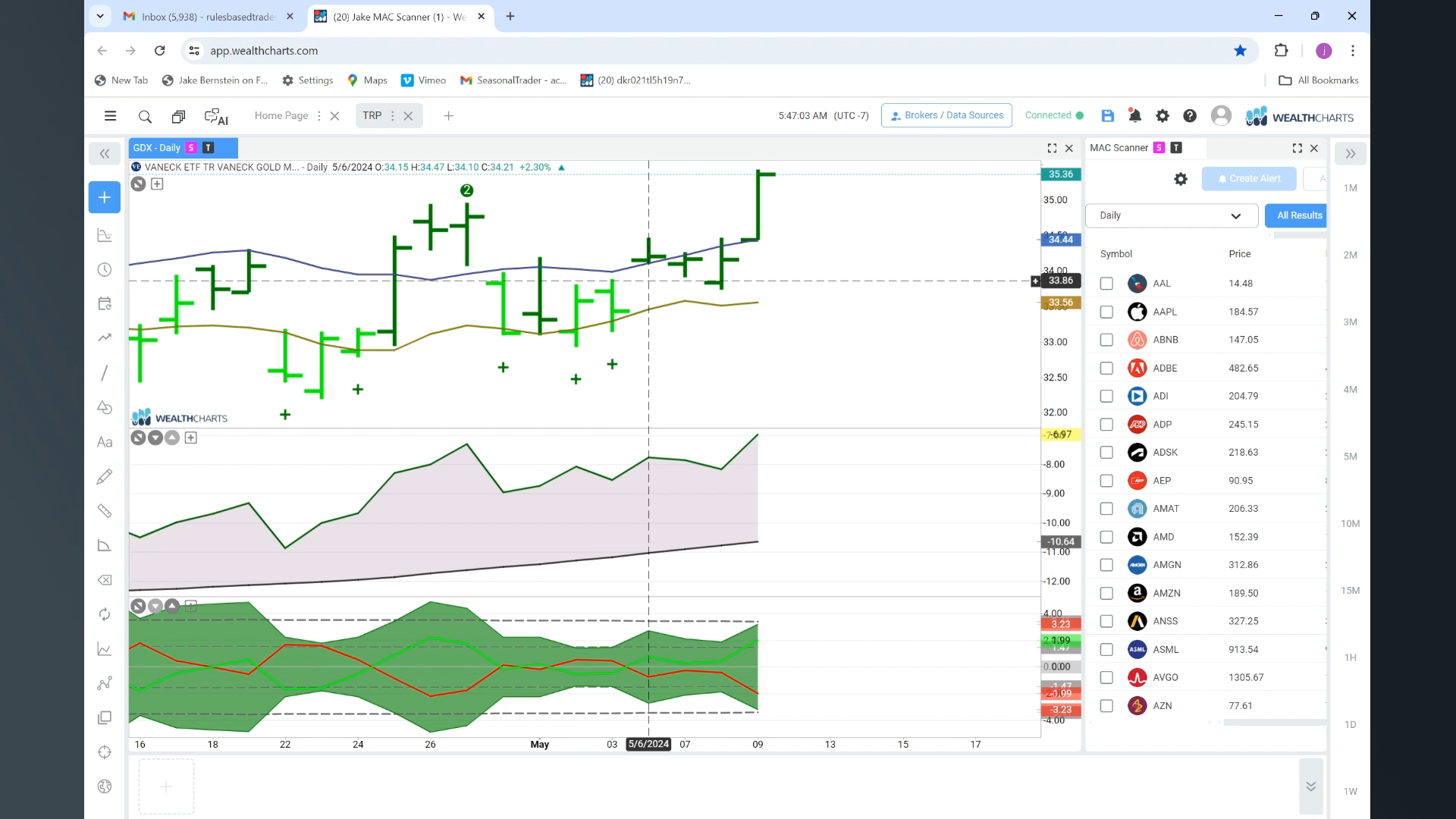Screen dimensions: 1456x819
Task: Open the Vimeo bookmark
Action: tap(423, 80)
